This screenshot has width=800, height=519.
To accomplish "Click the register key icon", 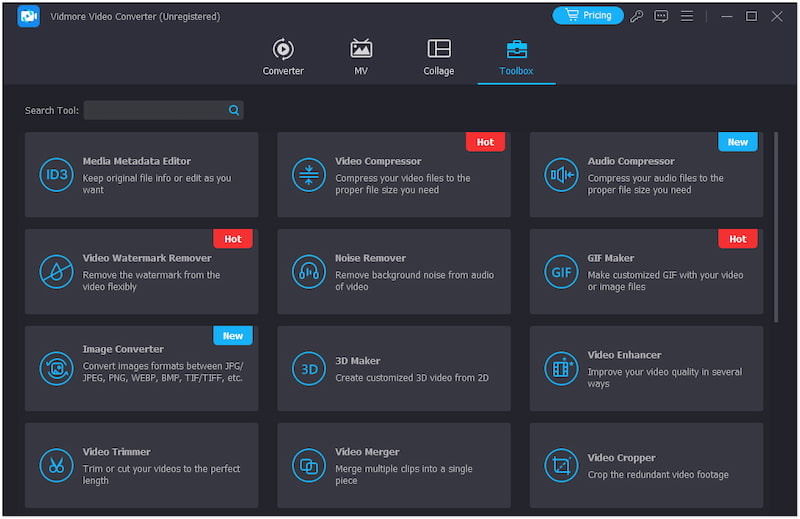I will [x=637, y=16].
